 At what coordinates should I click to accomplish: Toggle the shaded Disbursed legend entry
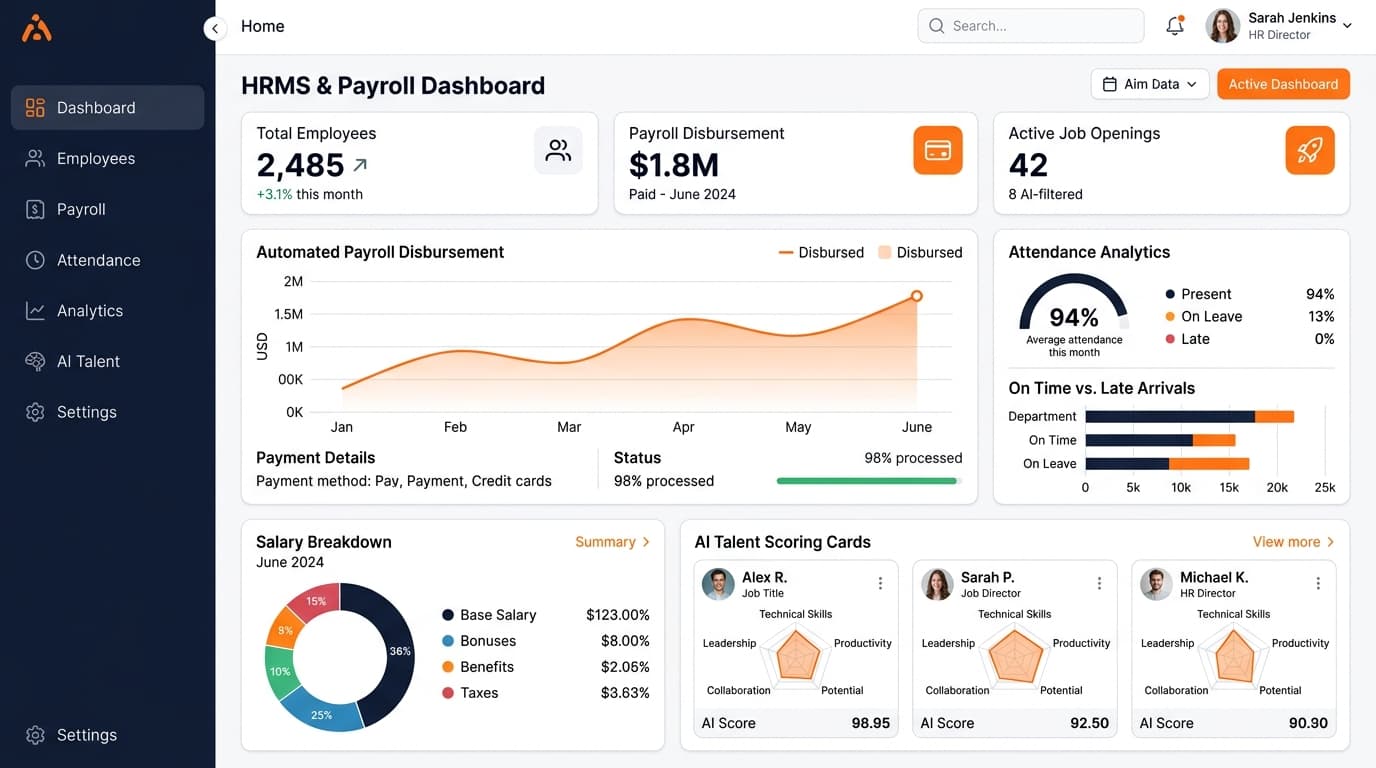920,252
